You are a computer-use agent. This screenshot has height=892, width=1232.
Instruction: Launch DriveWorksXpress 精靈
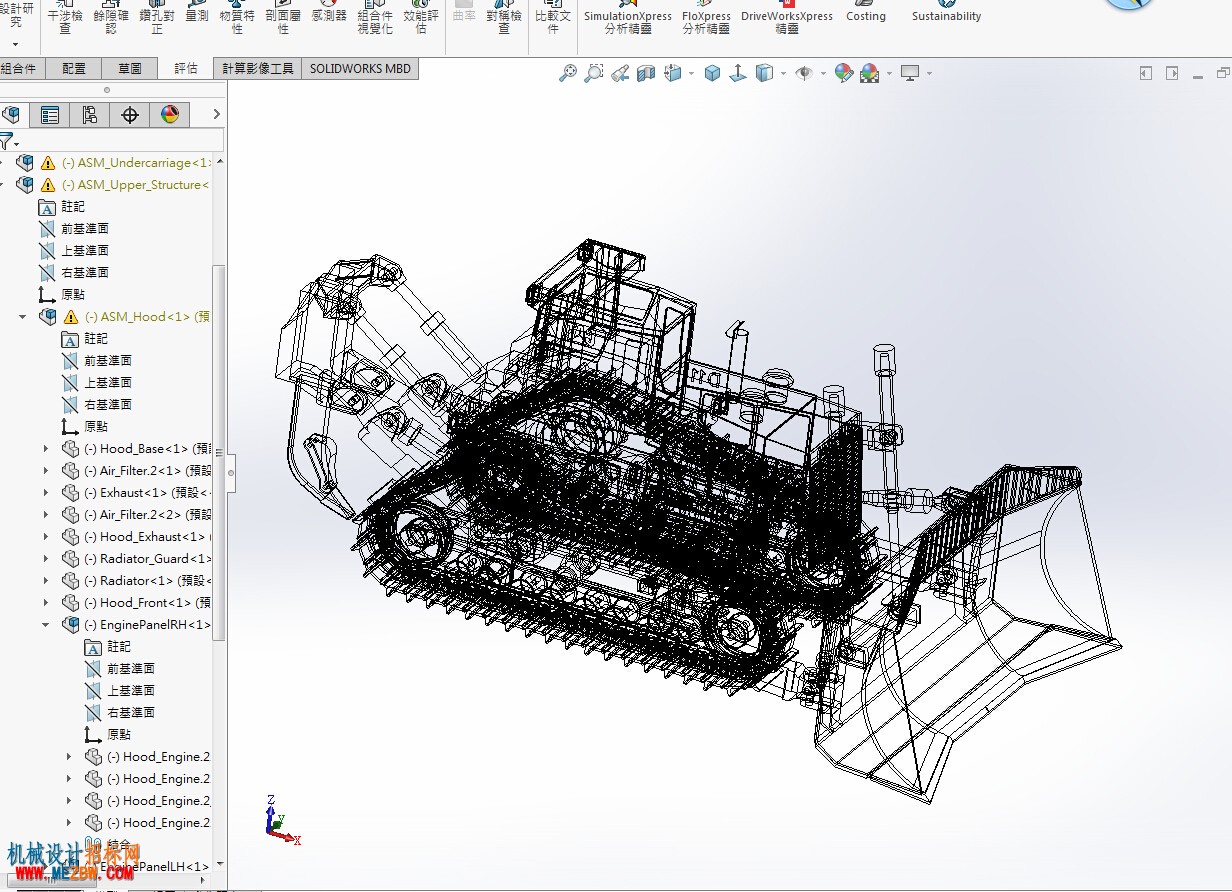[x=787, y=18]
